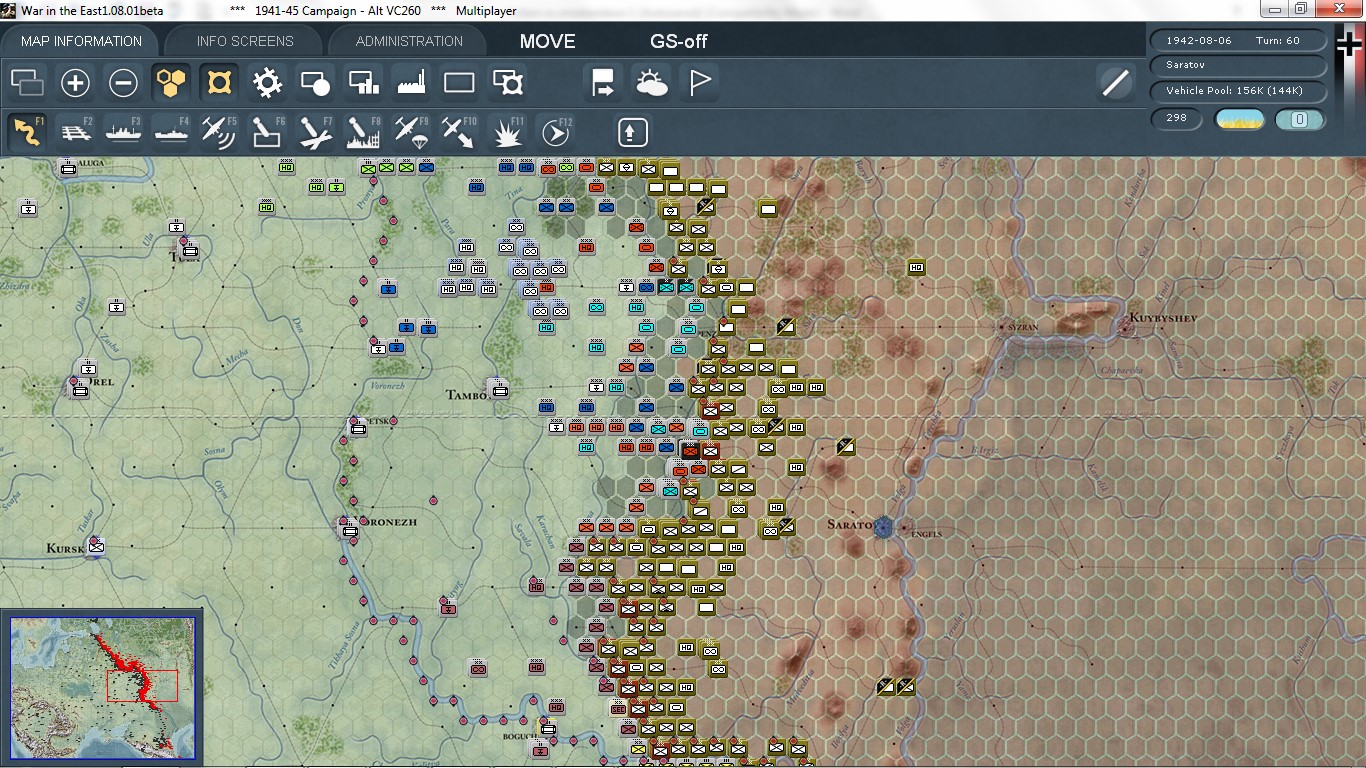Click the empty rectangle view icon
Screen dimensions: 1366x768
click(x=459, y=82)
